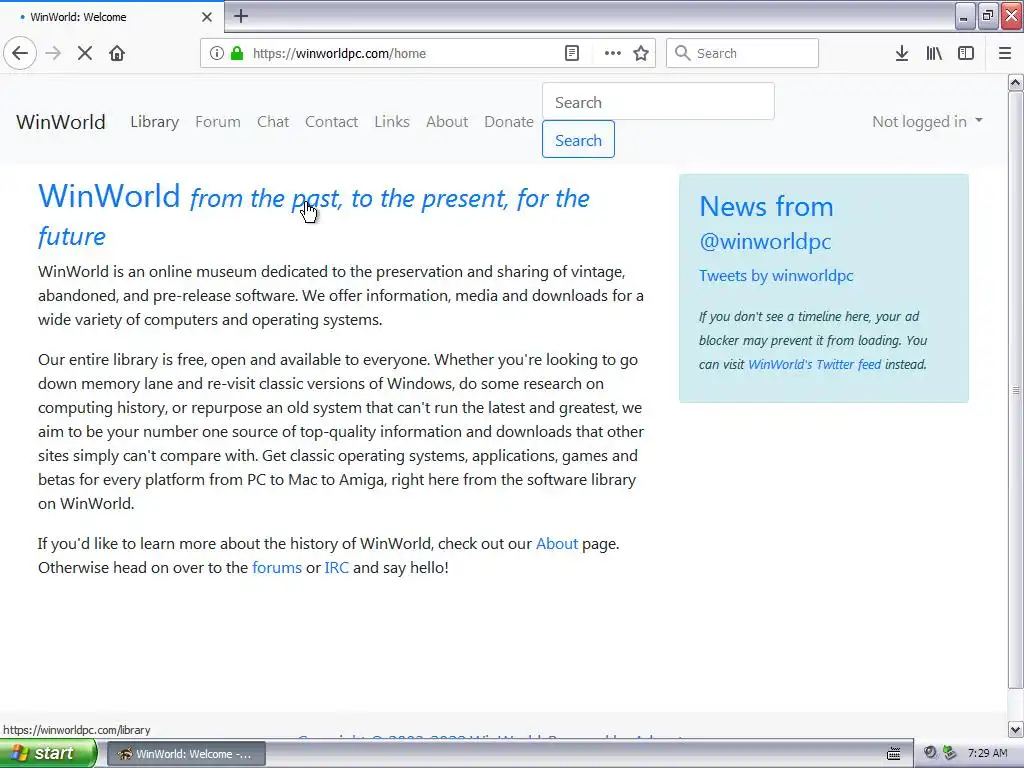
Task: Expand the Not logged in dropdown
Action: (927, 121)
